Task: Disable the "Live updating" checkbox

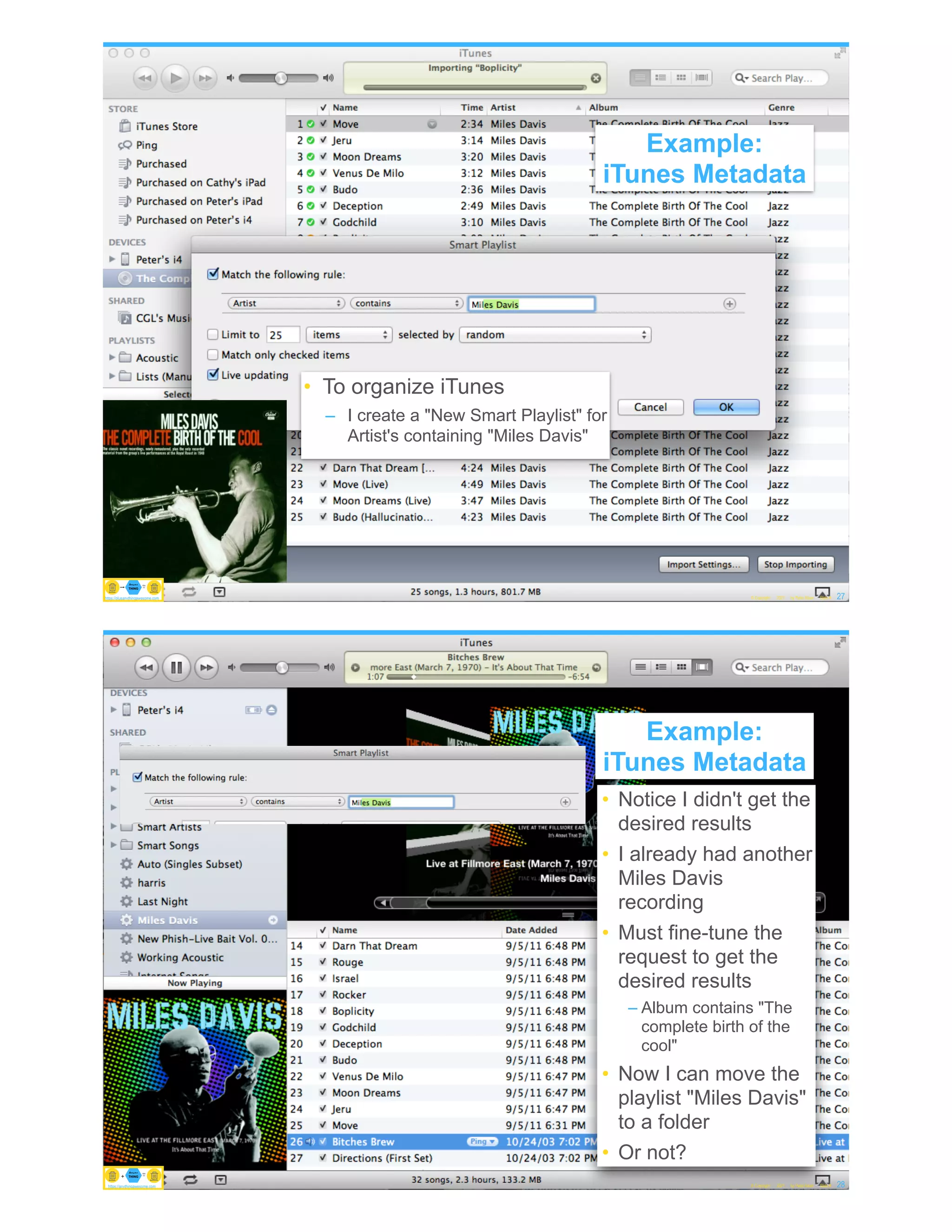Action: tap(212, 375)
